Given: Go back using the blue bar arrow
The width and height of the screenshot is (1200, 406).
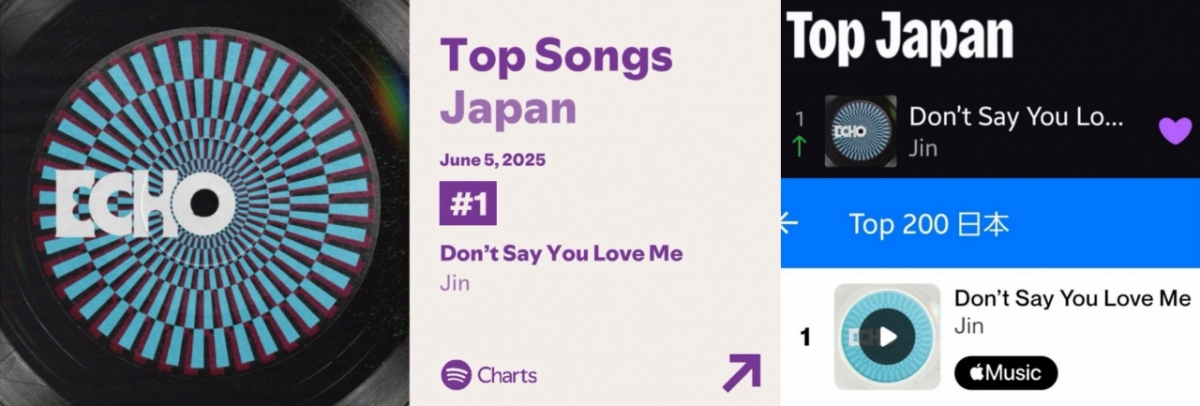Looking at the screenshot, I should [789, 222].
